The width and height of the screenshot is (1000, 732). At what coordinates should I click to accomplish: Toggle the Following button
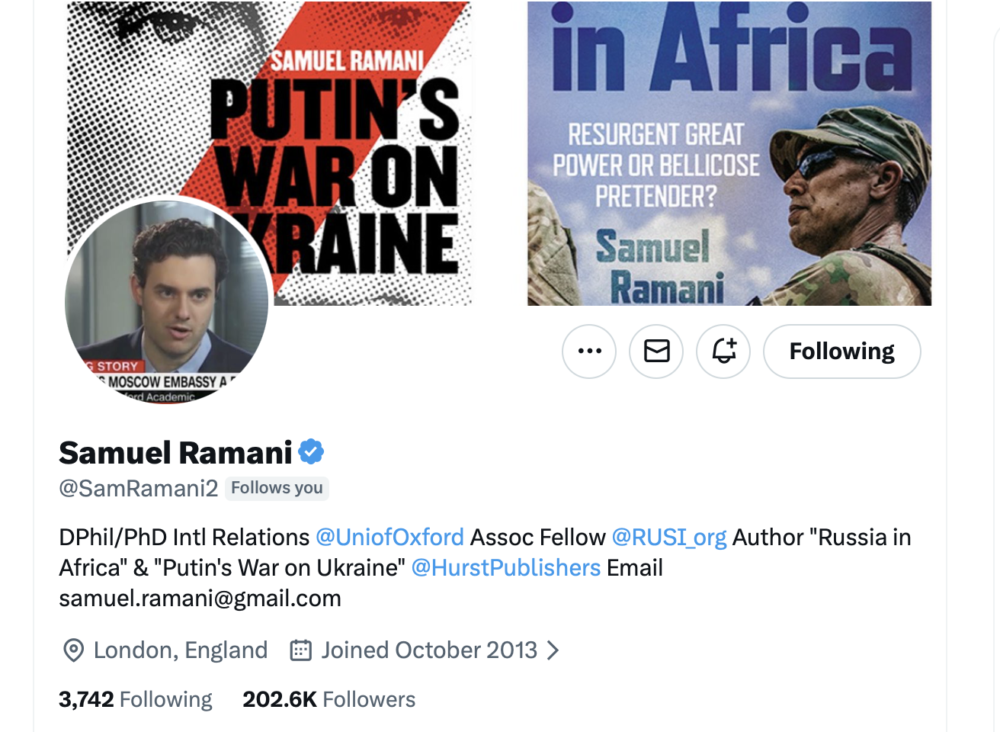tap(841, 351)
